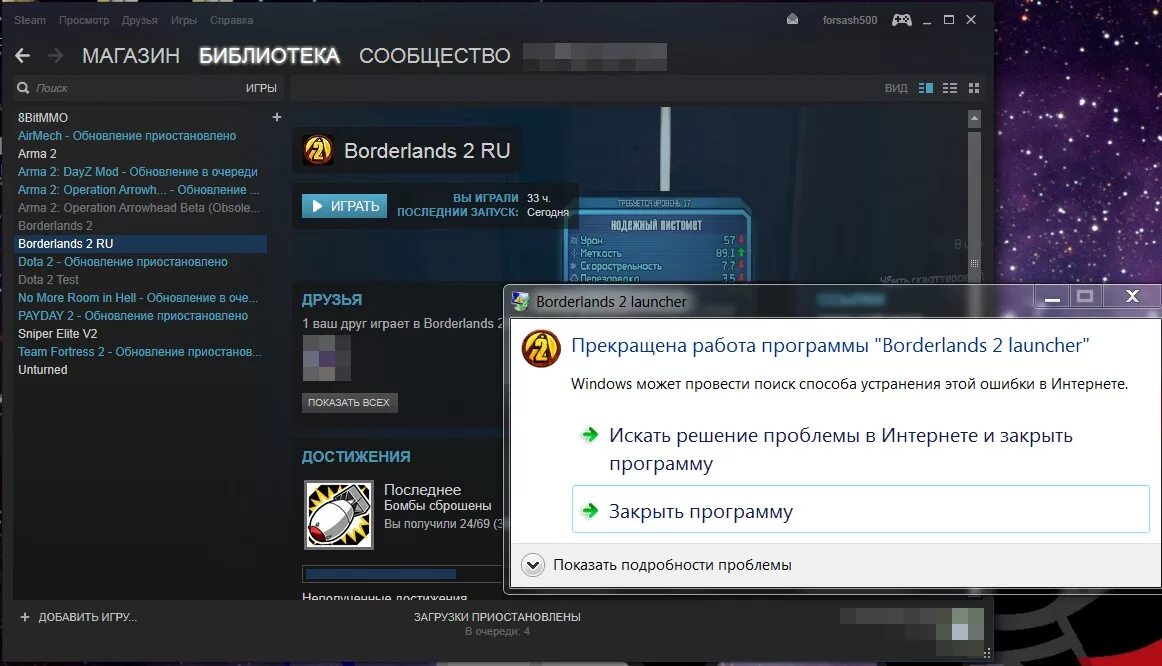The width and height of the screenshot is (1162, 666).
Task: Maximize the Steam window
Action: (x=949, y=20)
